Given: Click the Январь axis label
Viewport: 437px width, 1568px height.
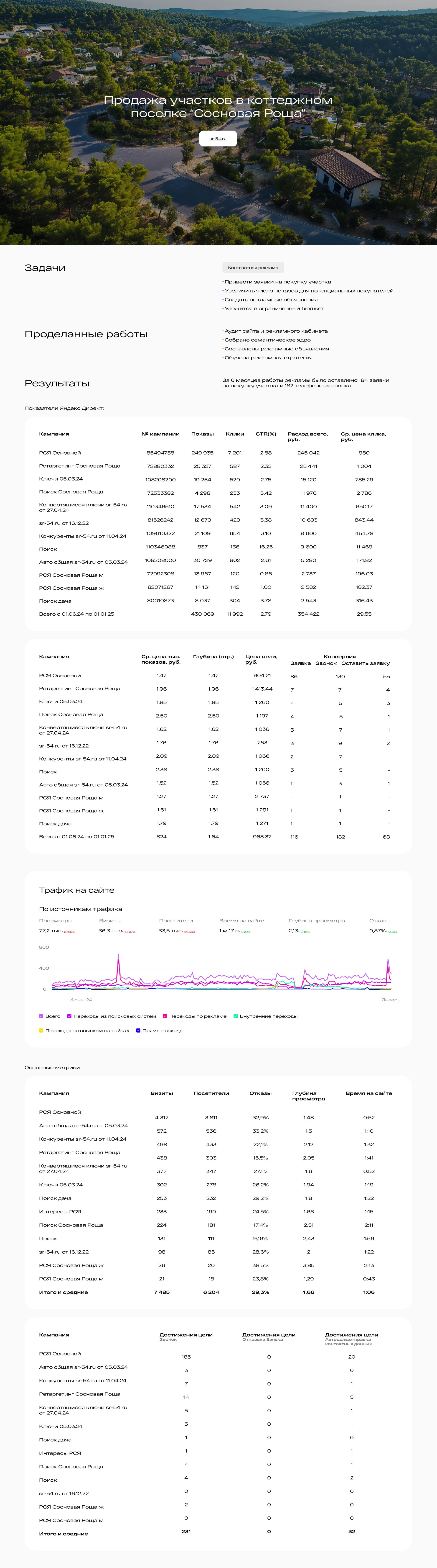Looking at the screenshot, I should tap(391, 1000).
